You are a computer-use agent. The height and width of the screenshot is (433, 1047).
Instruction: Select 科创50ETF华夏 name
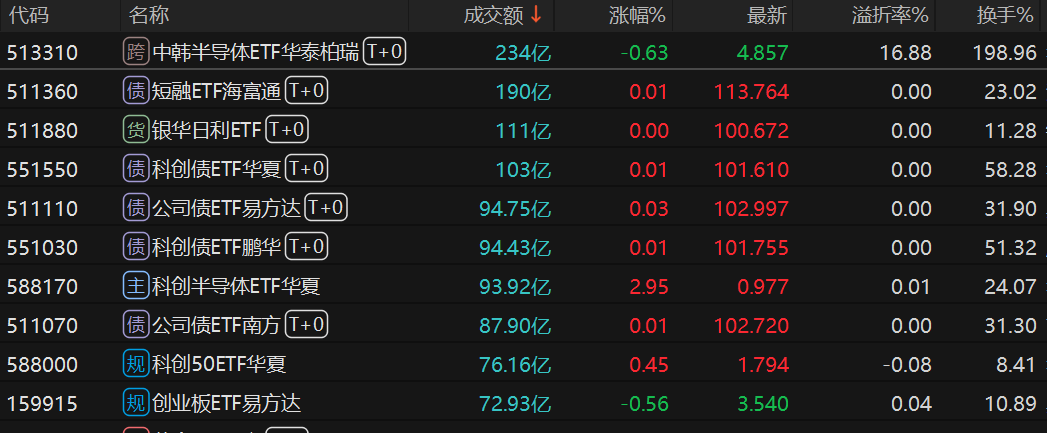(x=220, y=365)
